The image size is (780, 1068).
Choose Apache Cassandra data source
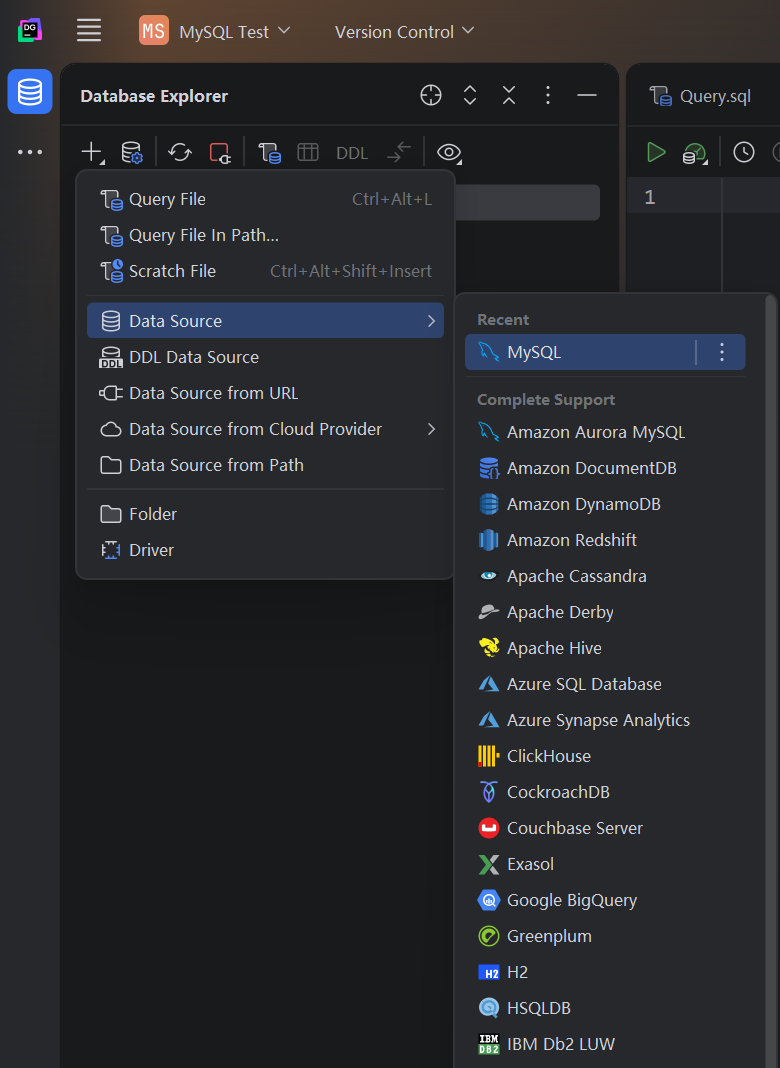605,576
